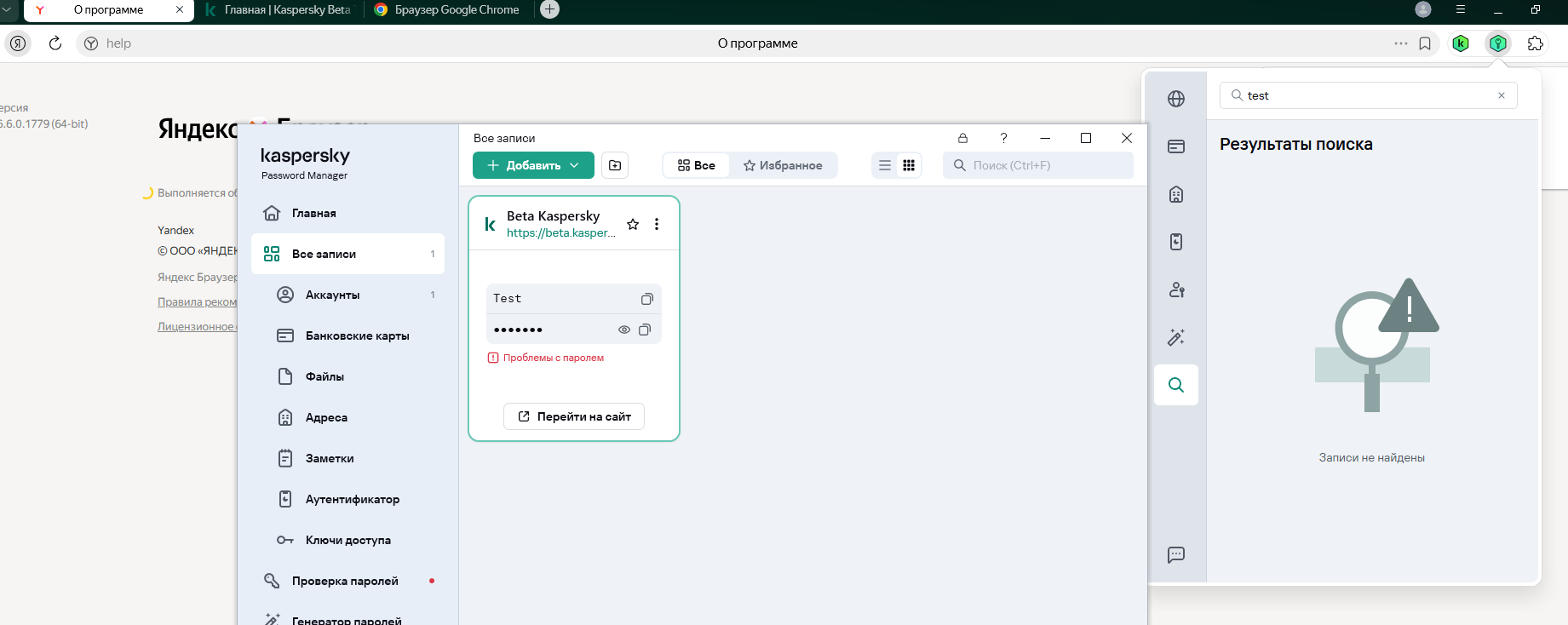Show the Все filter tab
This screenshot has height=625, width=1568.
coord(696,165)
